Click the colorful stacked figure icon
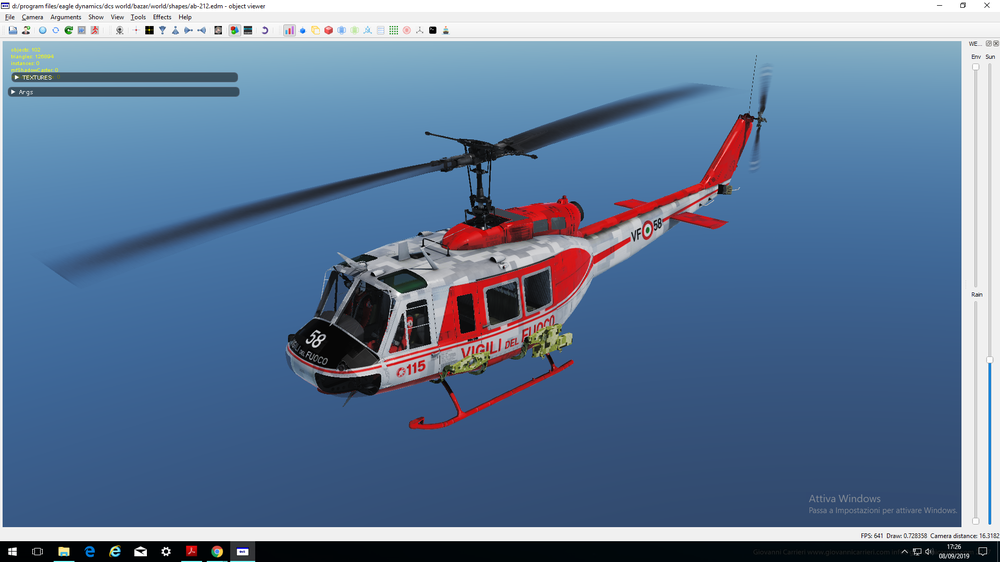This screenshot has width=1000, height=562. [x=446, y=30]
